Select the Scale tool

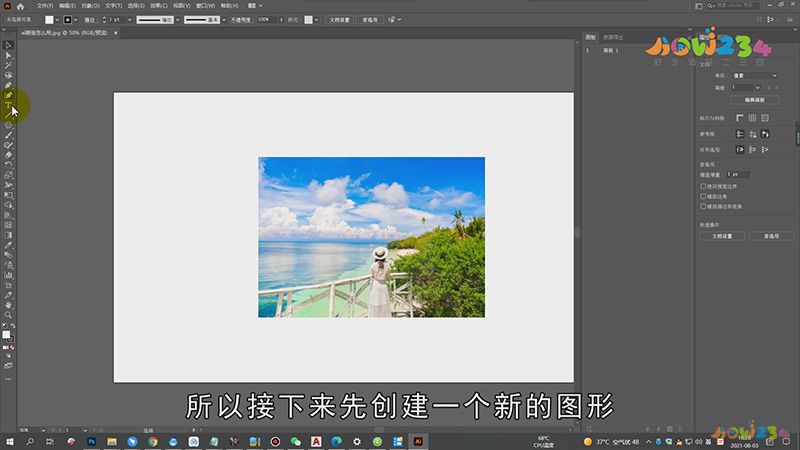(x=8, y=175)
